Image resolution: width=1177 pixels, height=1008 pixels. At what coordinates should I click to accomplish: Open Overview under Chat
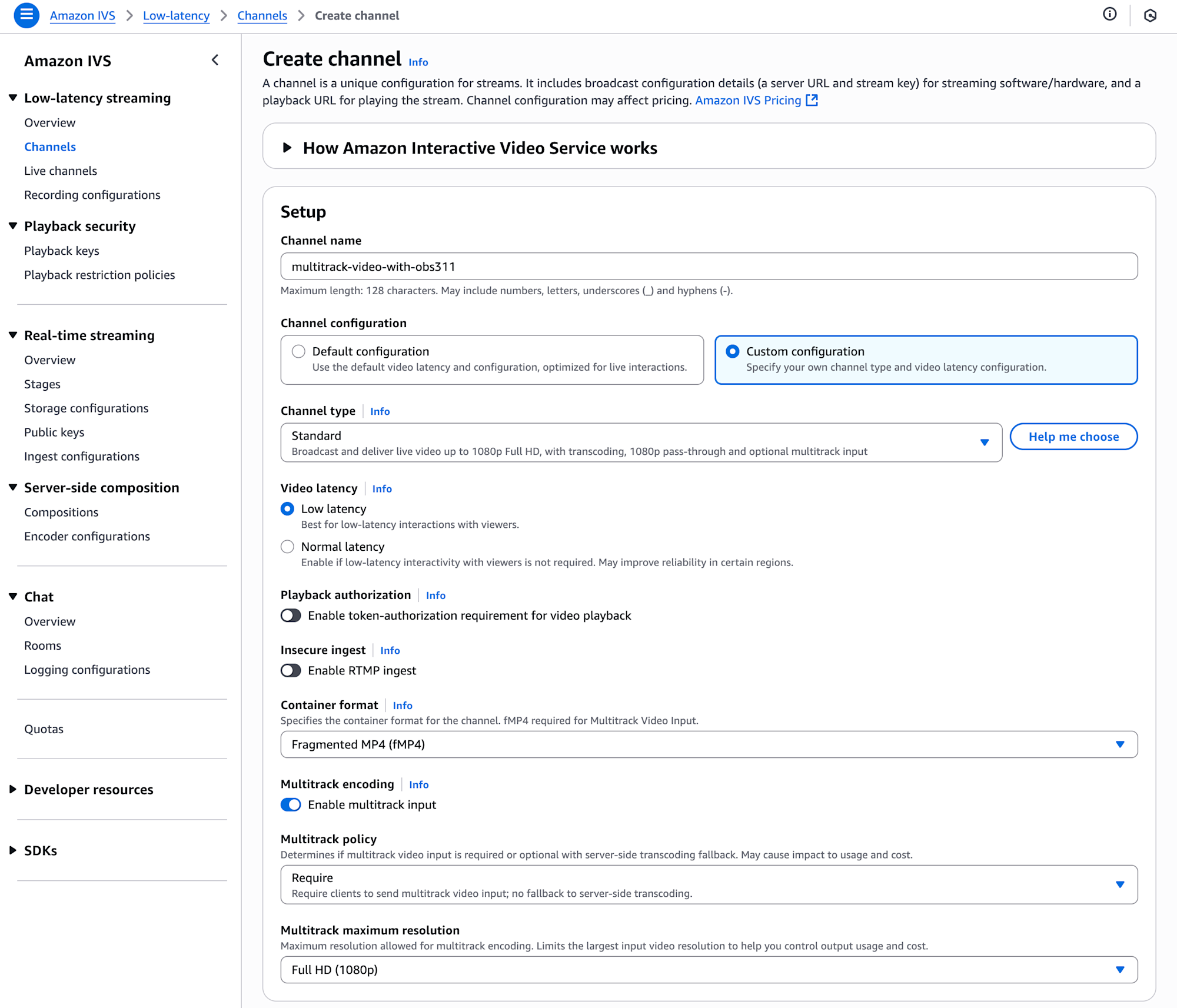50,621
